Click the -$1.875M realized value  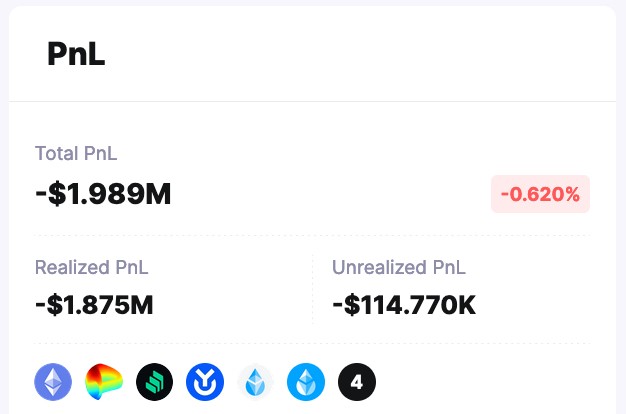94,304
